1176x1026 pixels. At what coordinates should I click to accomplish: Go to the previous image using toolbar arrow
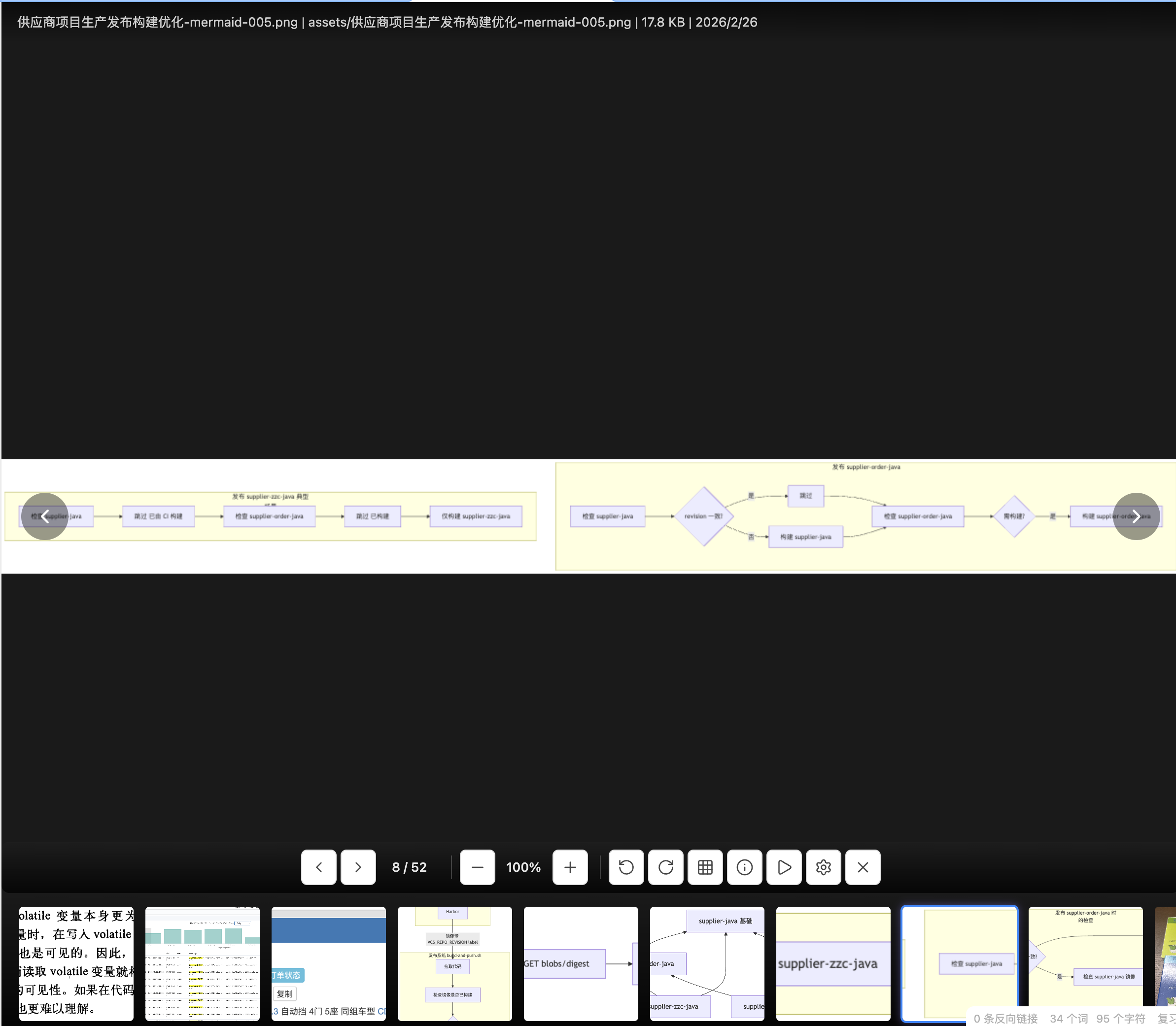pos(319,867)
